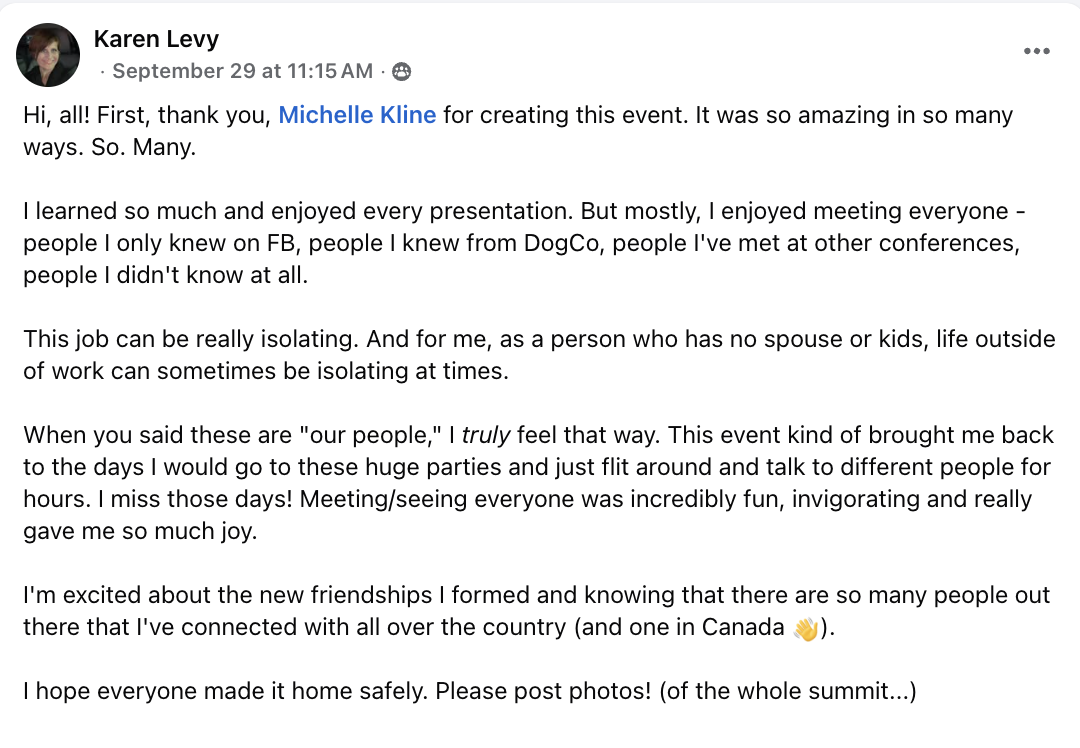The width and height of the screenshot is (1080, 748).
Task: Click the word "Canada" in the post
Action: pos(743,627)
